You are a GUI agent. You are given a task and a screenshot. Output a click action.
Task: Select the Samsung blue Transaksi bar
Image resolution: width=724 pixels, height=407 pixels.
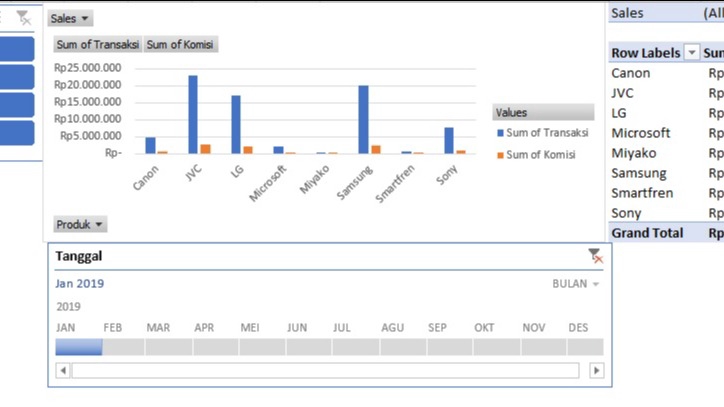(363, 120)
